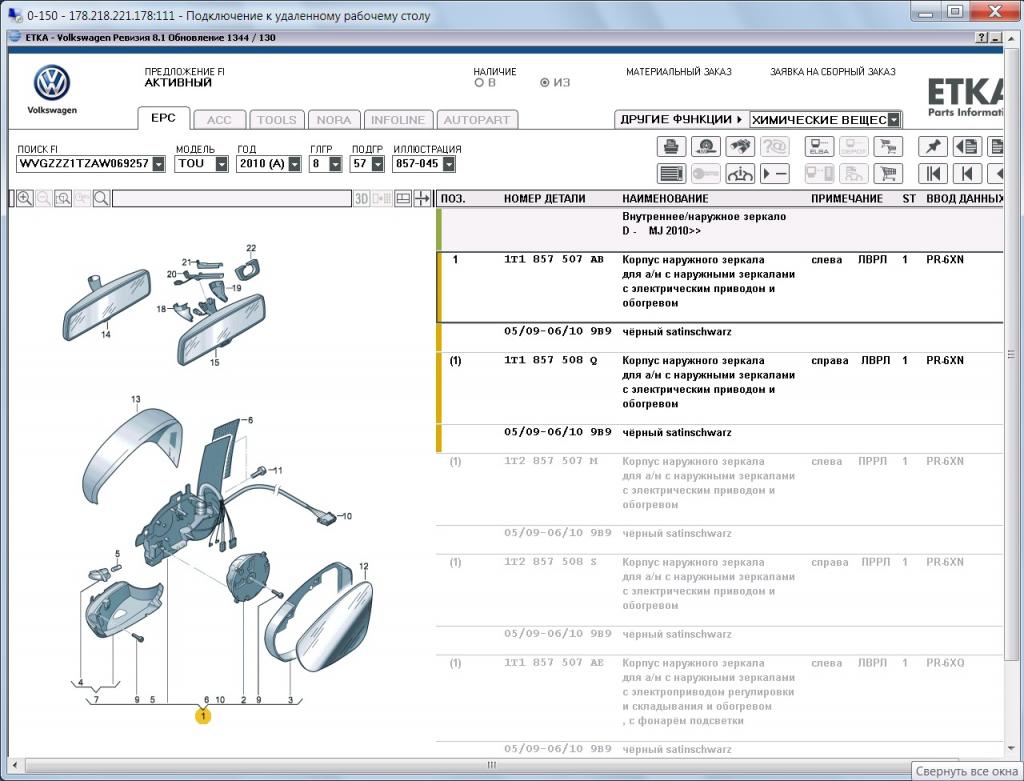The height and width of the screenshot is (781, 1024).
Task: Click the split window layout icon
Action: click(403, 199)
